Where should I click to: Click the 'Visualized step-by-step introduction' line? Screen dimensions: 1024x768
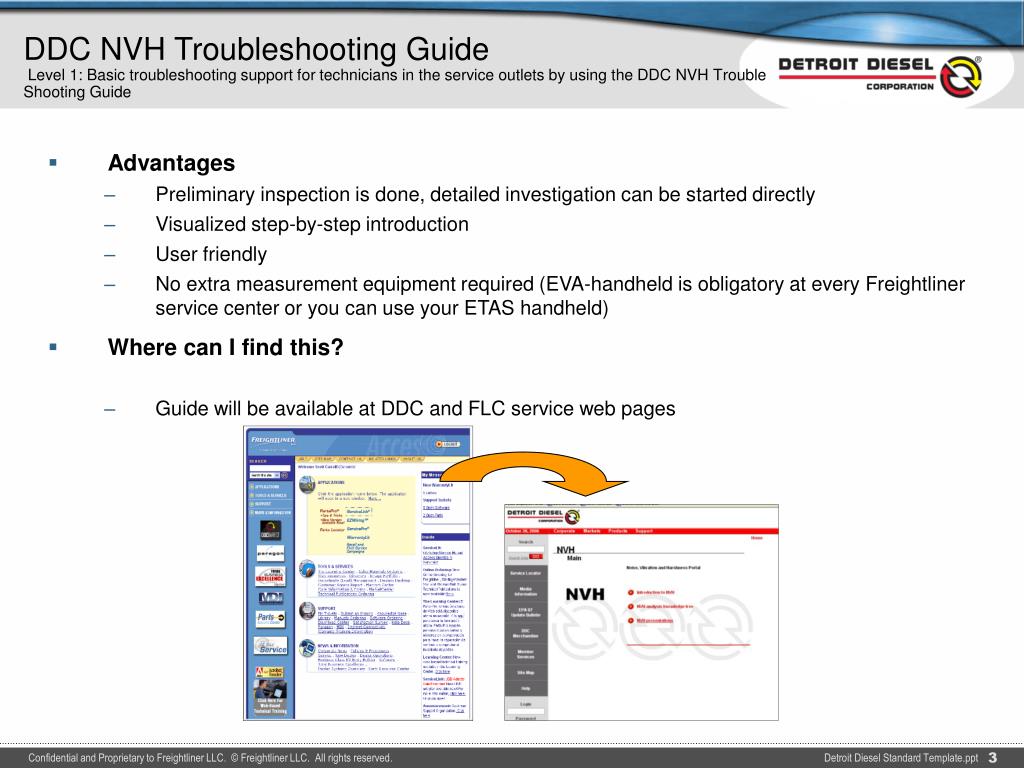(x=312, y=224)
